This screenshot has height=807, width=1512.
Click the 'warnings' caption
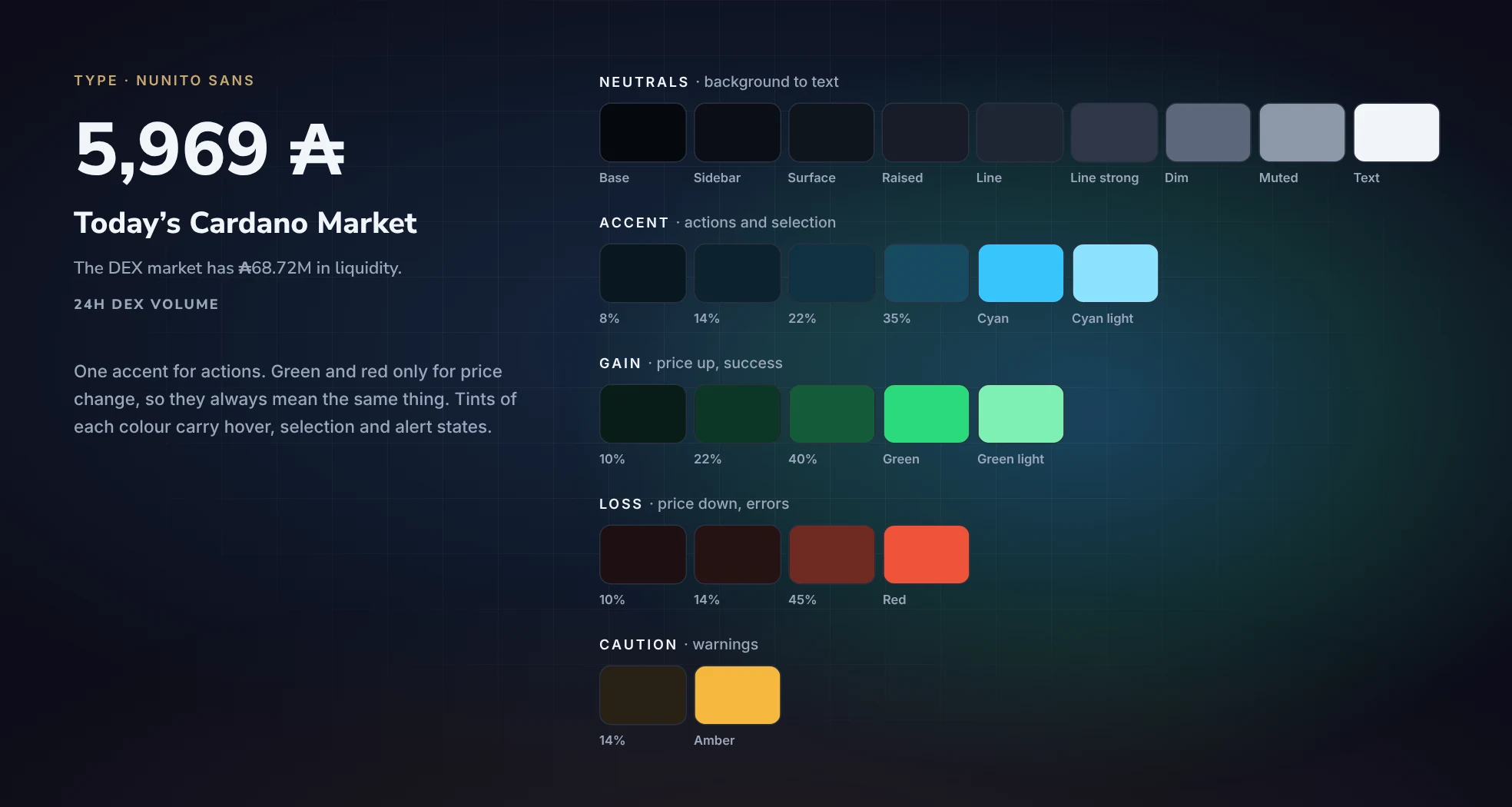point(725,645)
